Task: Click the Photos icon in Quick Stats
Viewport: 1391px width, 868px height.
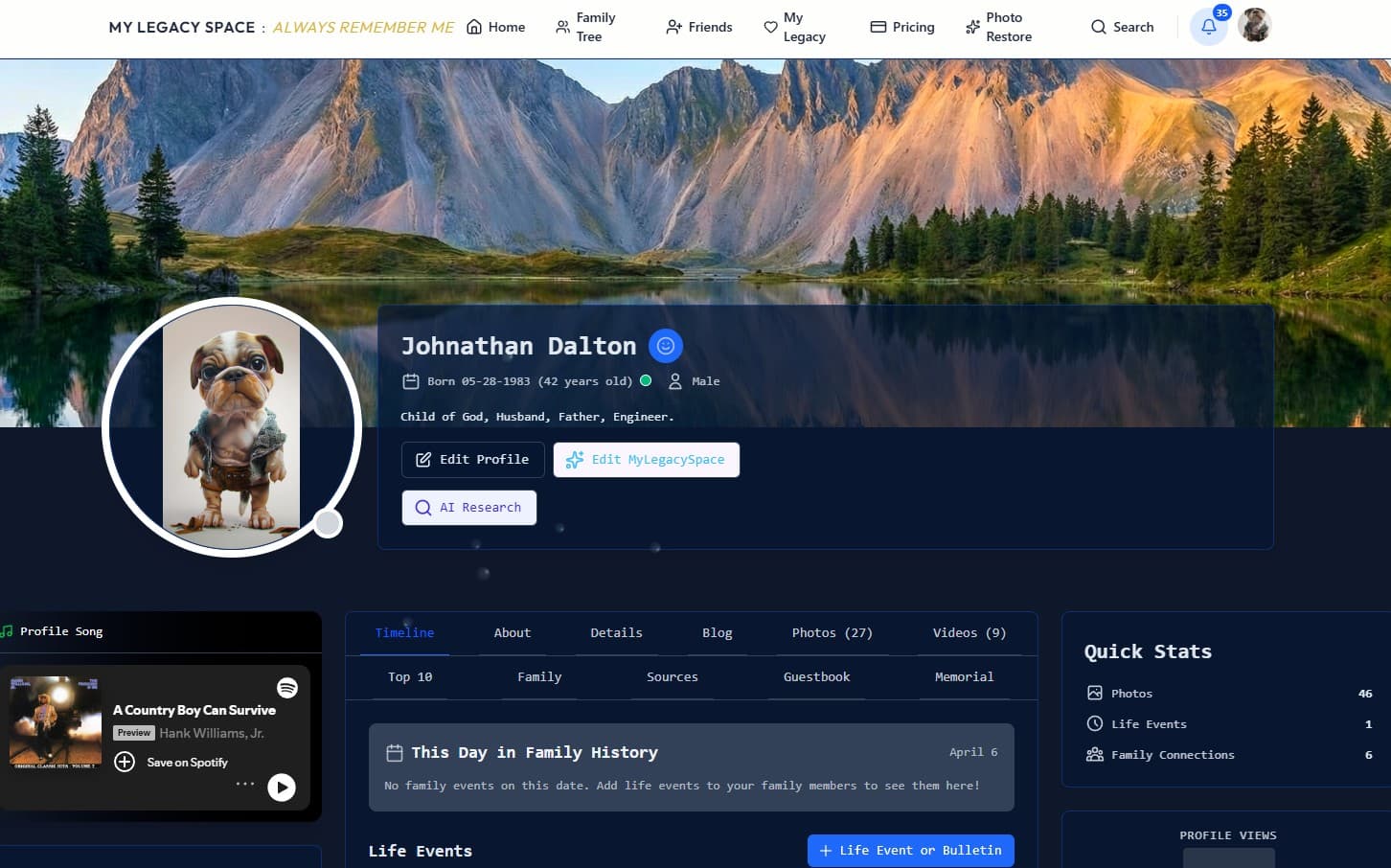Action: (x=1094, y=693)
